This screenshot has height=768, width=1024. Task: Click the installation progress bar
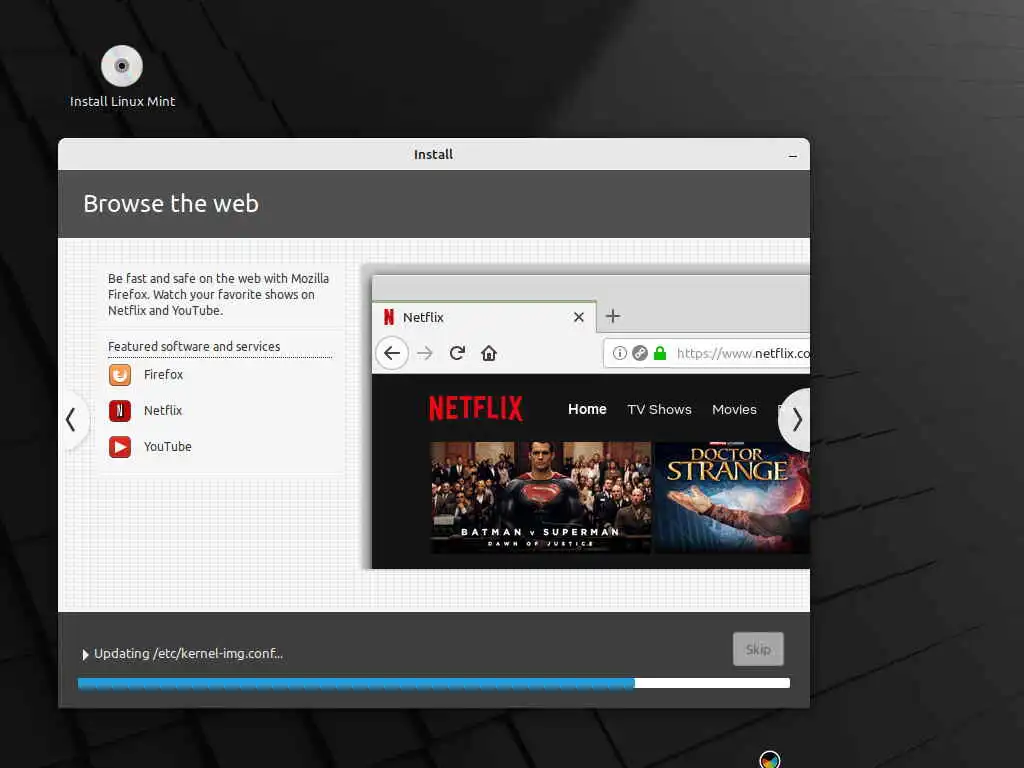(434, 683)
